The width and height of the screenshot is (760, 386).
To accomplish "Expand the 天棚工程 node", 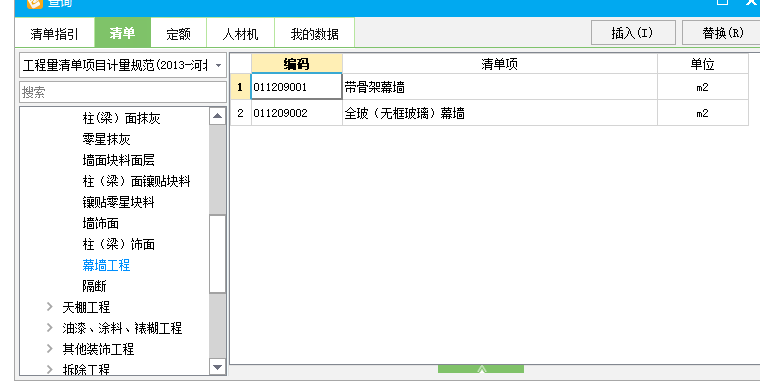I will (x=50, y=306).
